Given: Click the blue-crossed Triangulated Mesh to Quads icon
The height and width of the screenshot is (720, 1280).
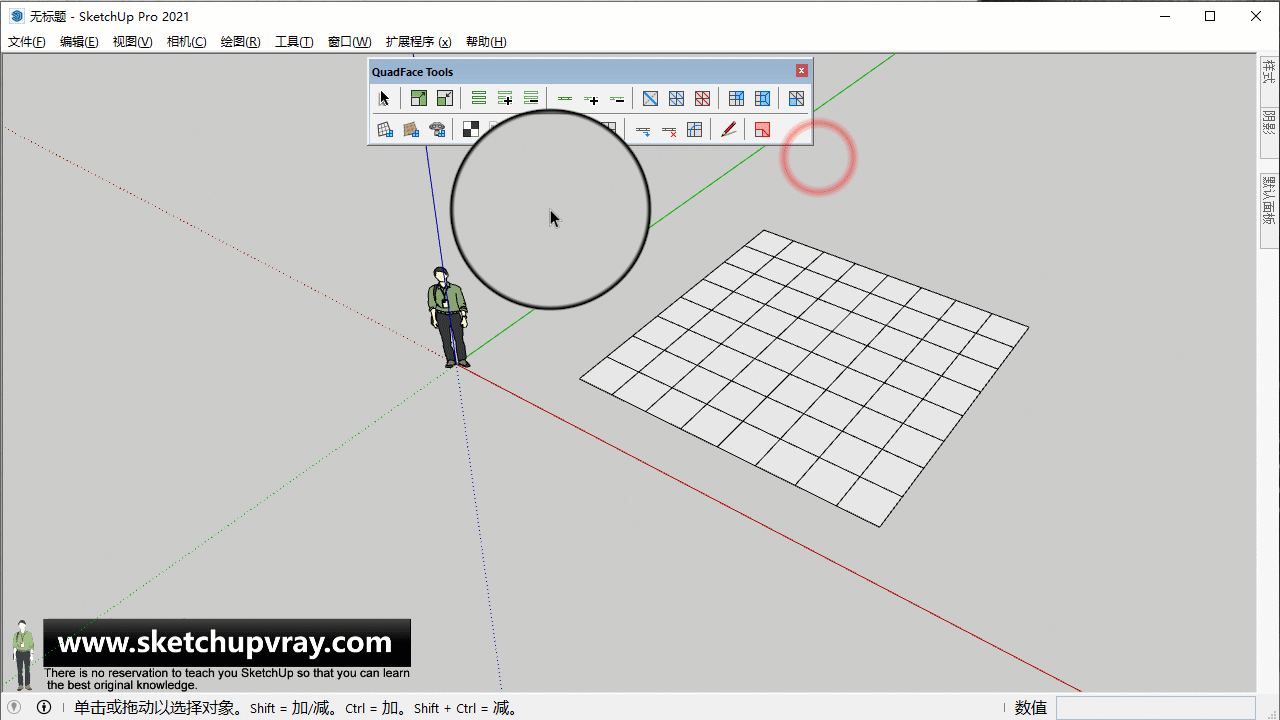Looking at the screenshot, I should coord(677,98).
